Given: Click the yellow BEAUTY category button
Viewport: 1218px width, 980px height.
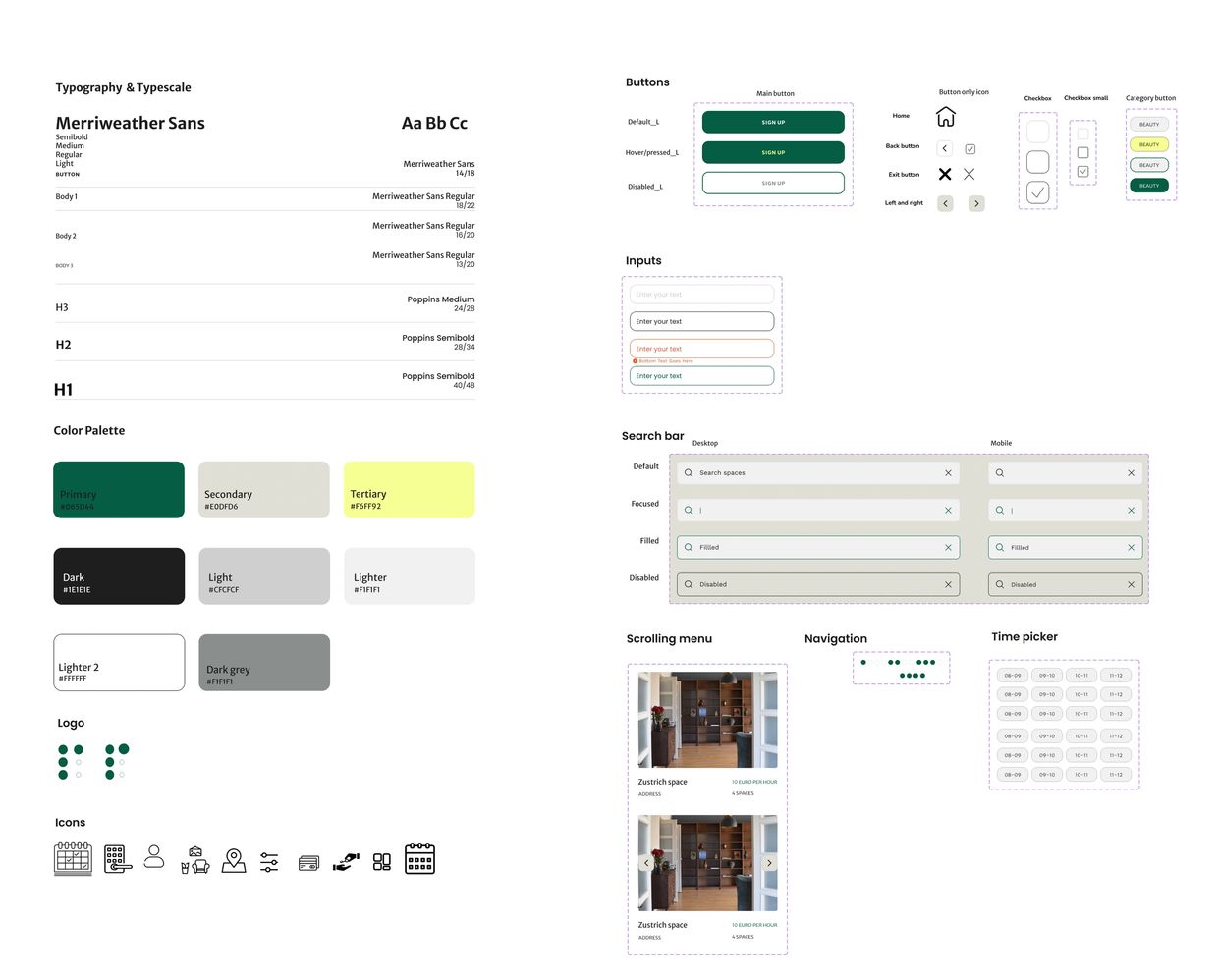Looking at the screenshot, I should 1149,144.
